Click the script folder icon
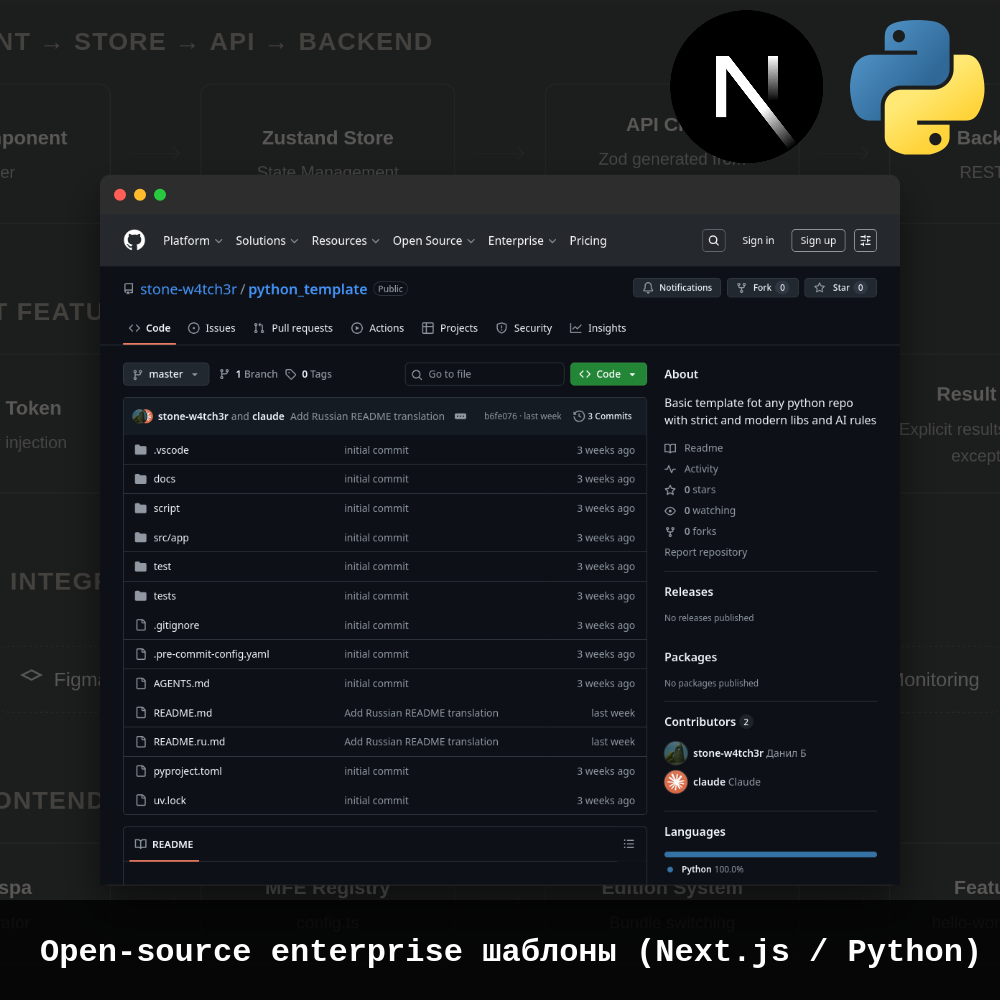 tap(141, 508)
